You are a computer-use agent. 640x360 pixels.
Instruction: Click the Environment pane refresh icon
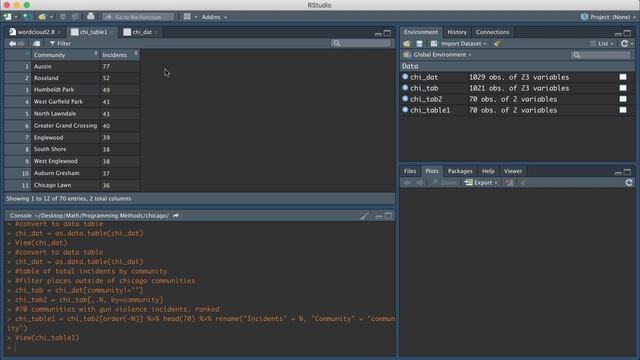coord(624,43)
